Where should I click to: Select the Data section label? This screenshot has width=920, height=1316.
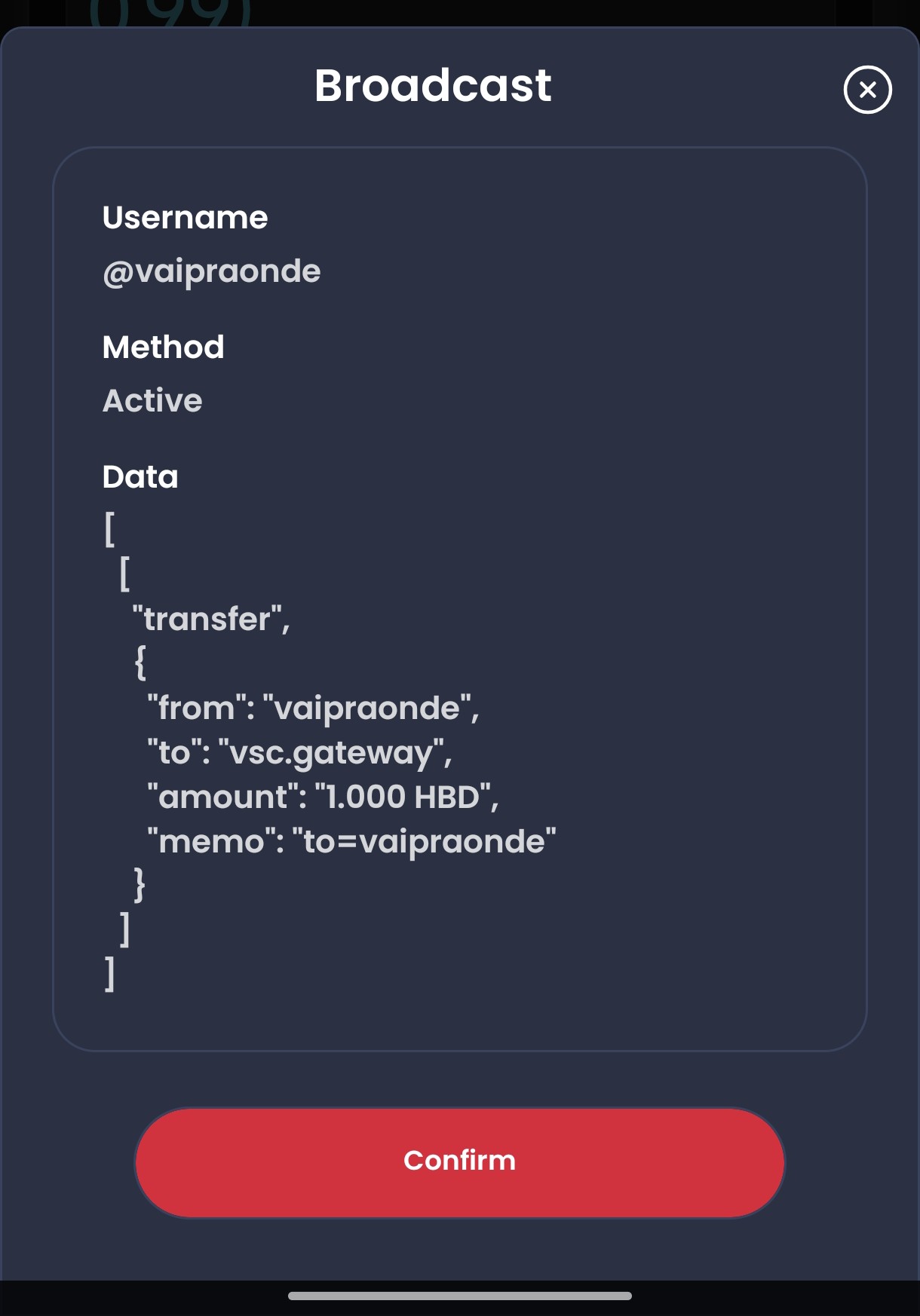pos(140,477)
